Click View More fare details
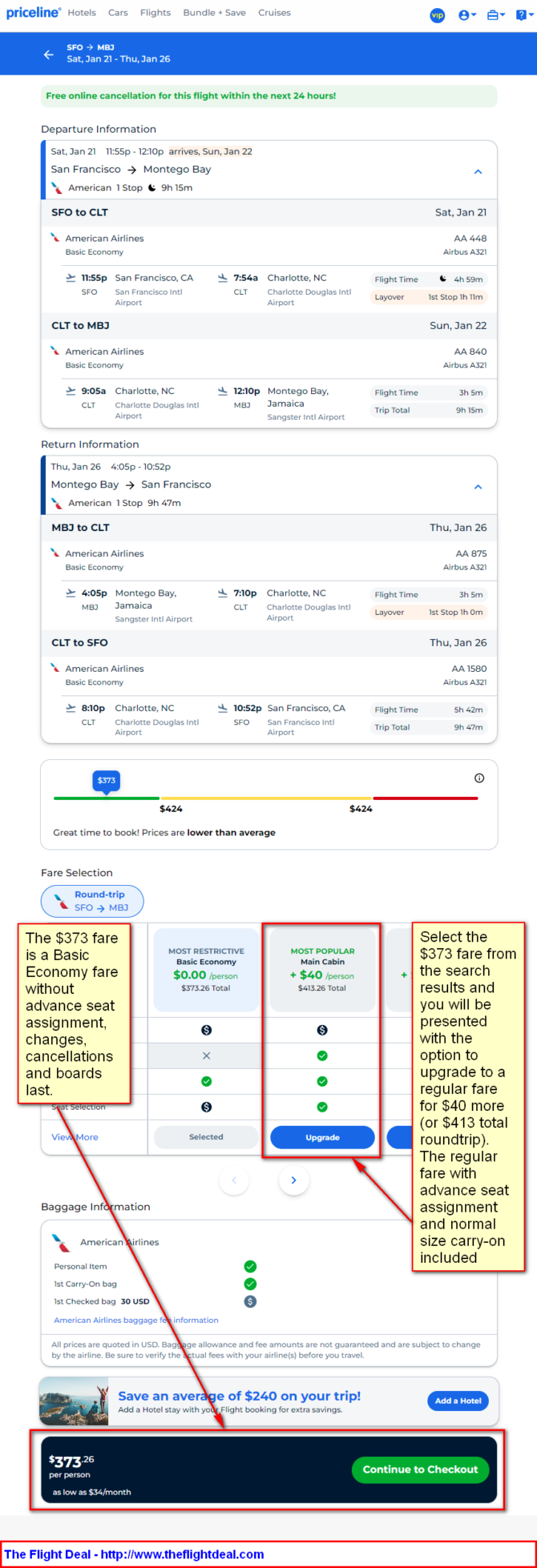The image size is (537, 1568). coord(75,1137)
